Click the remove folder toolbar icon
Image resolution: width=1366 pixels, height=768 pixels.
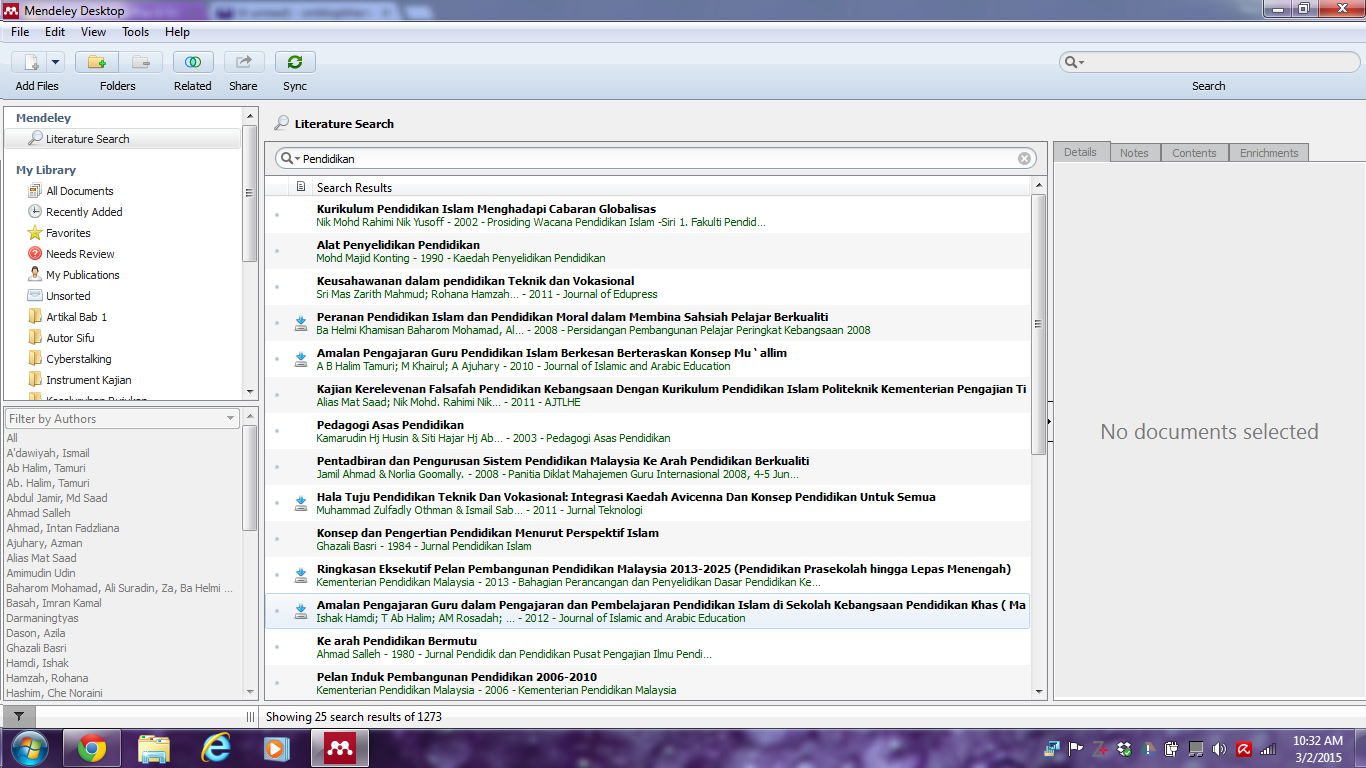140,62
